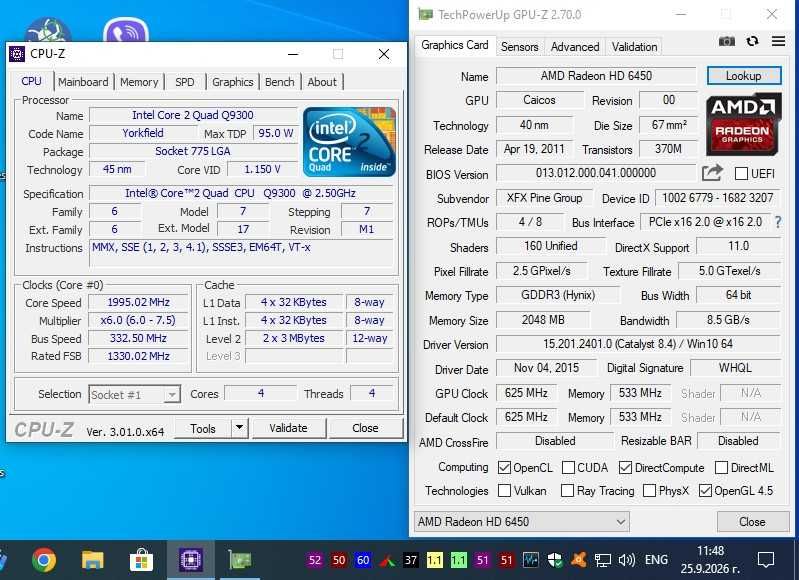Click the green 1.1 tray sensor icon
Screen dimensions: 799x580
pyautogui.click(x=459, y=561)
